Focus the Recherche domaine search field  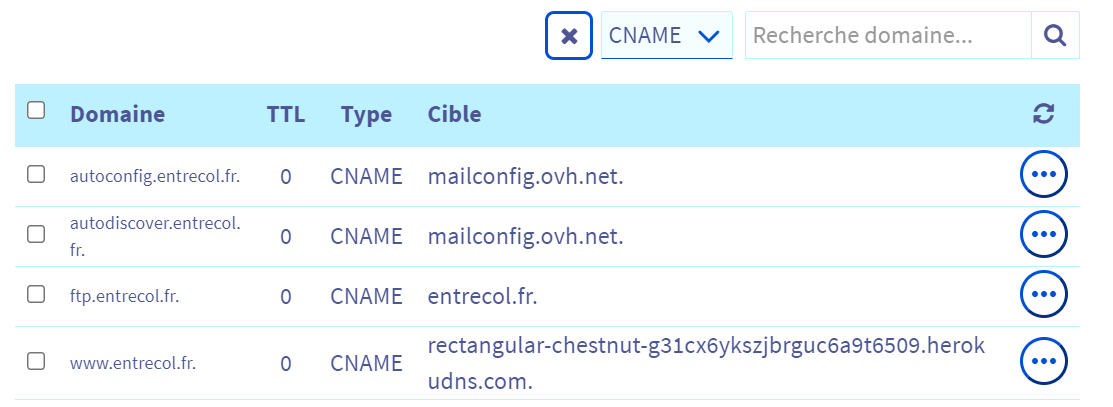887,36
